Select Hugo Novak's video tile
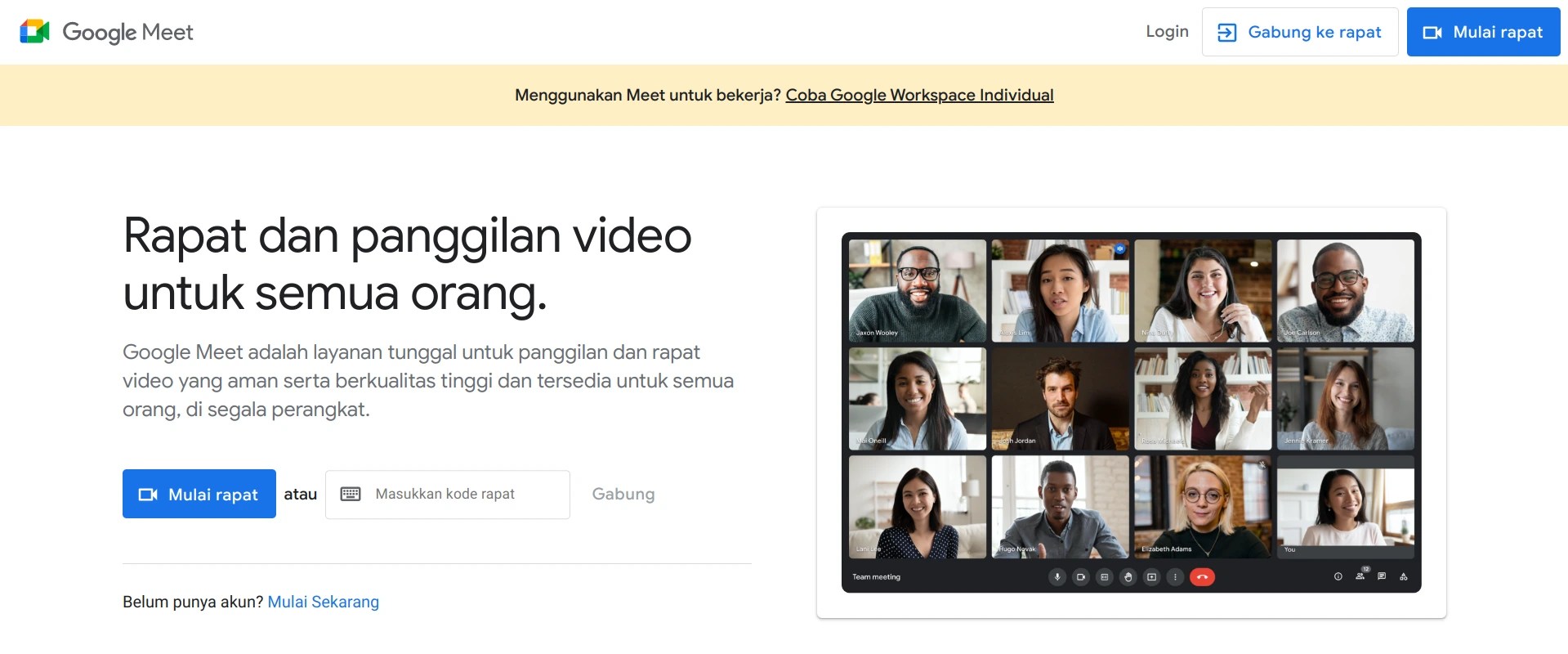The image size is (1568, 654). 1061,507
